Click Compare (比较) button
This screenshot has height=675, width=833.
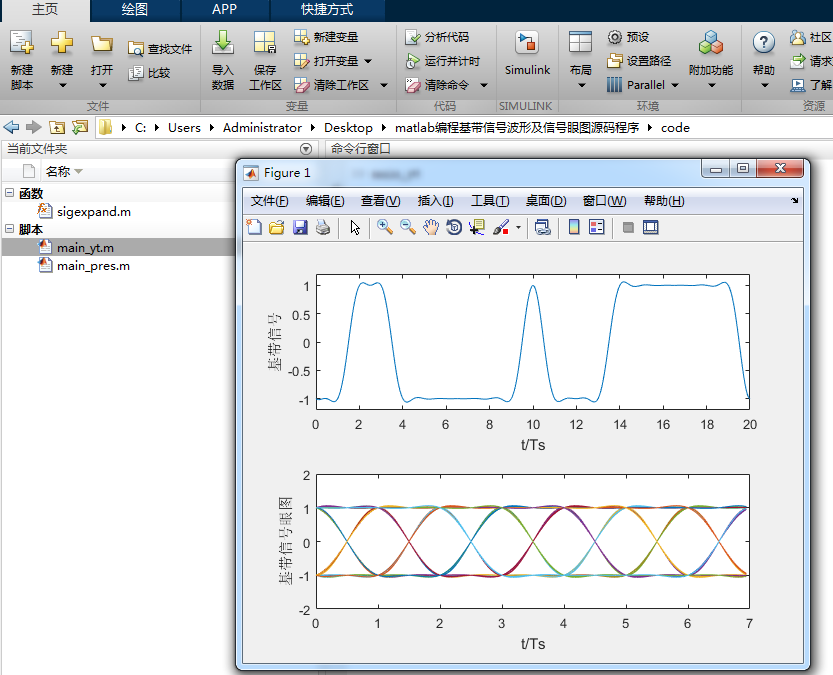coord(149,73)
